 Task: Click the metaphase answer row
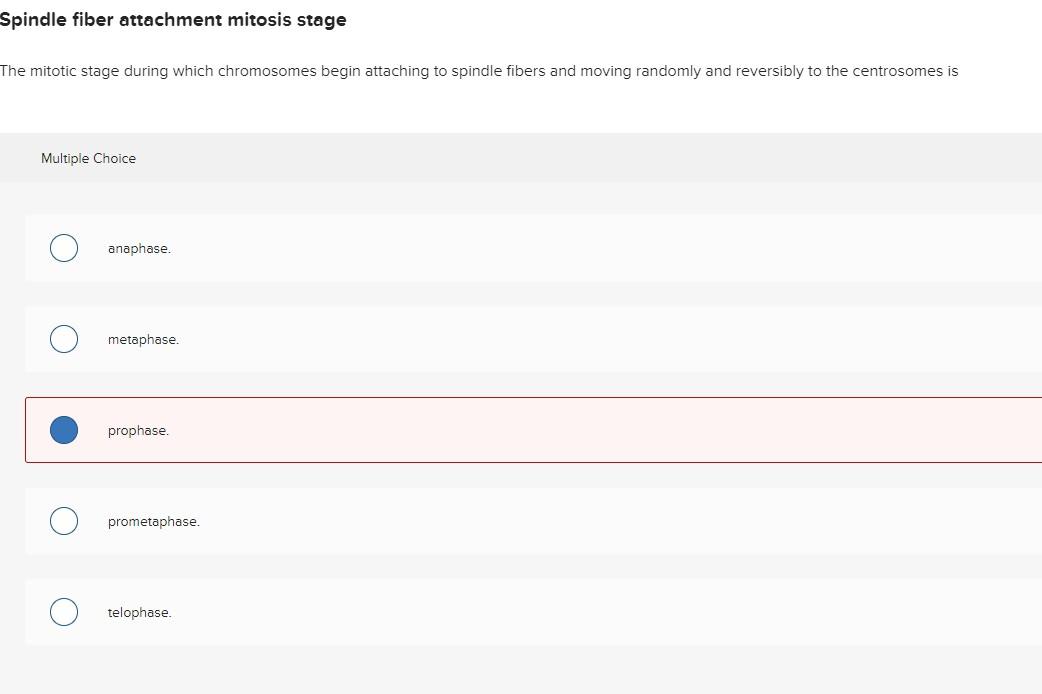500,339
